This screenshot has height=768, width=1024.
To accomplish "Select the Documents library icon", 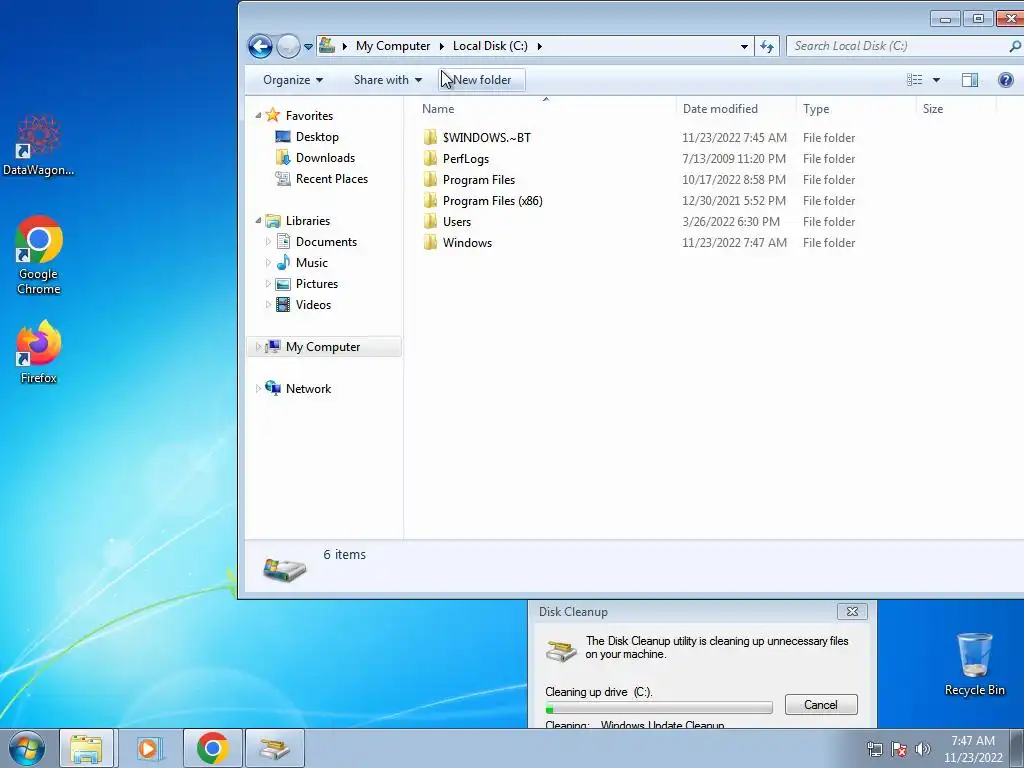I will [x=283, y=242].
